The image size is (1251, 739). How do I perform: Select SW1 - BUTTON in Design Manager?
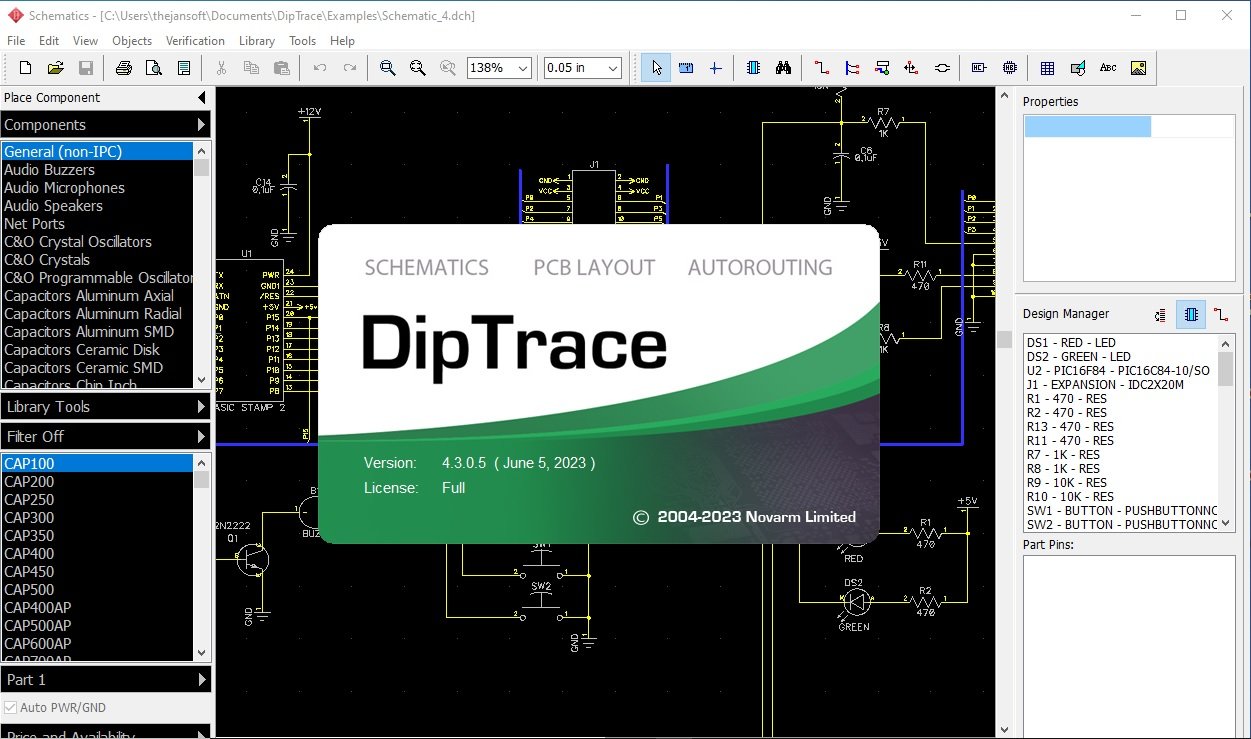[1120, 511]
